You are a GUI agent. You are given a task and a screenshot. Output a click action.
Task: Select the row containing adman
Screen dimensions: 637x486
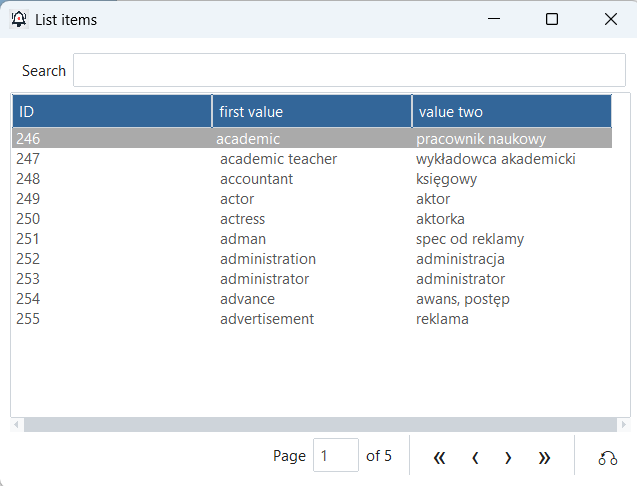coord(243,239)
